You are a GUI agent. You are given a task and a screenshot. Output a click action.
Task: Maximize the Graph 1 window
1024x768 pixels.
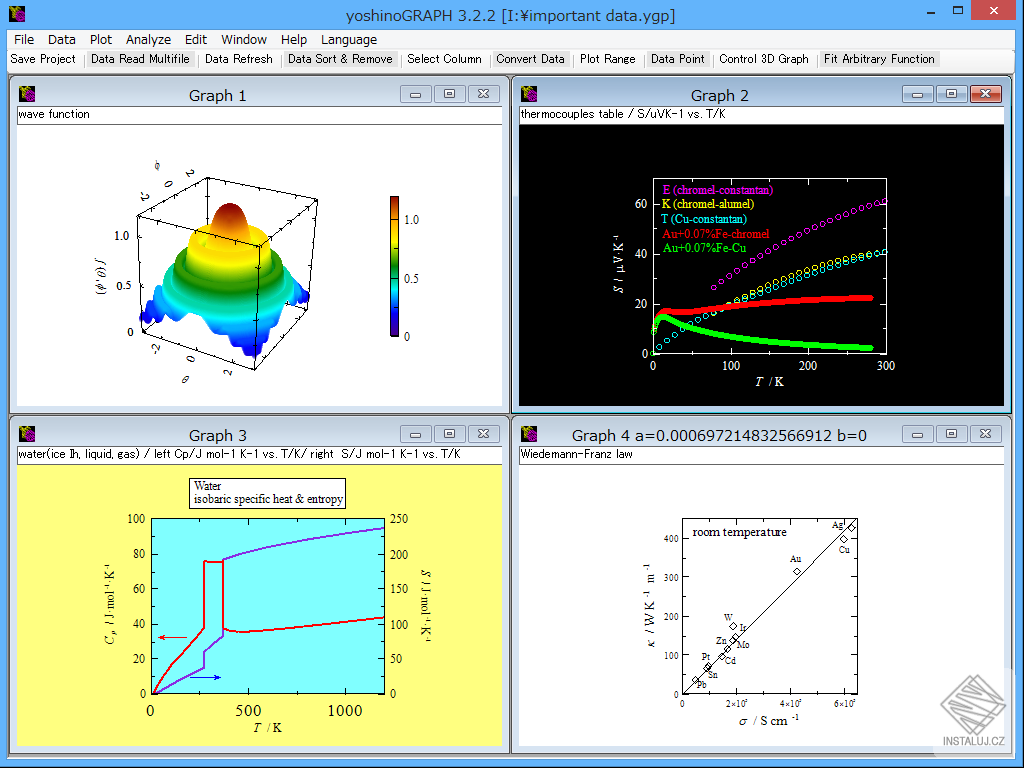[x=449, y=94]
